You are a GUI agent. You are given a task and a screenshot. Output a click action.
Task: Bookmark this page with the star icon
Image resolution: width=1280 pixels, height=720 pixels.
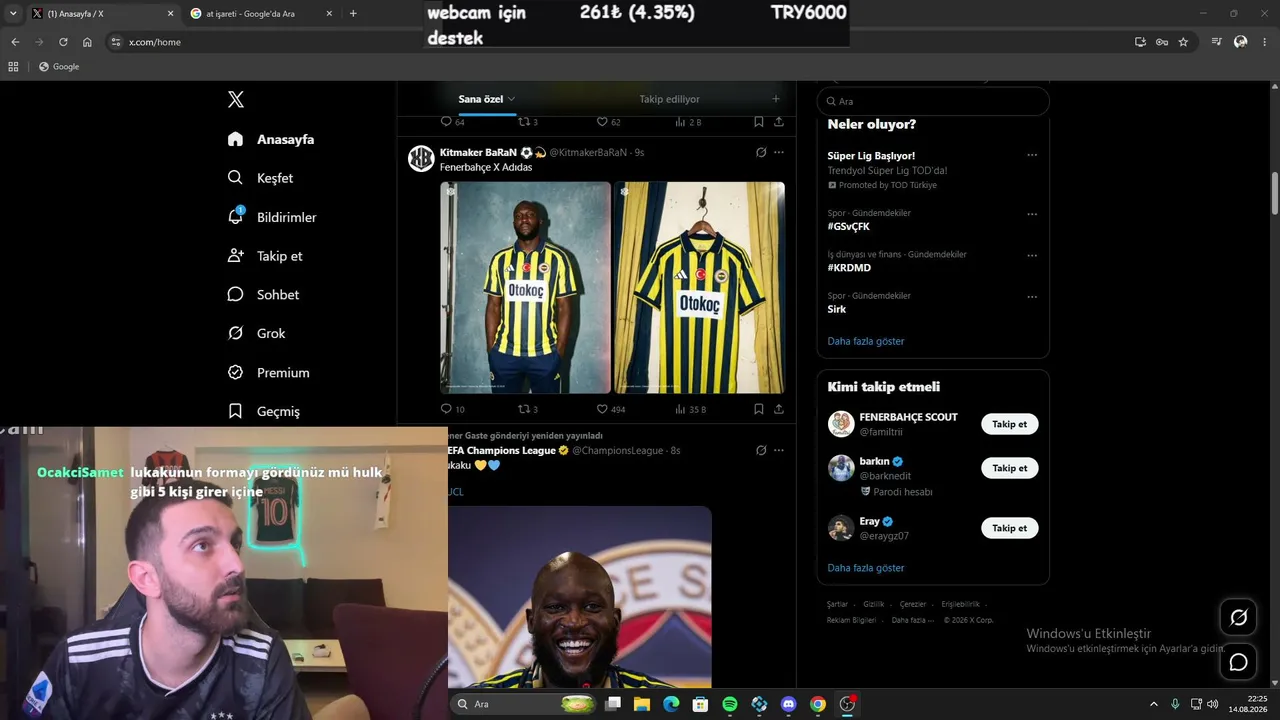click(1183, 42)
